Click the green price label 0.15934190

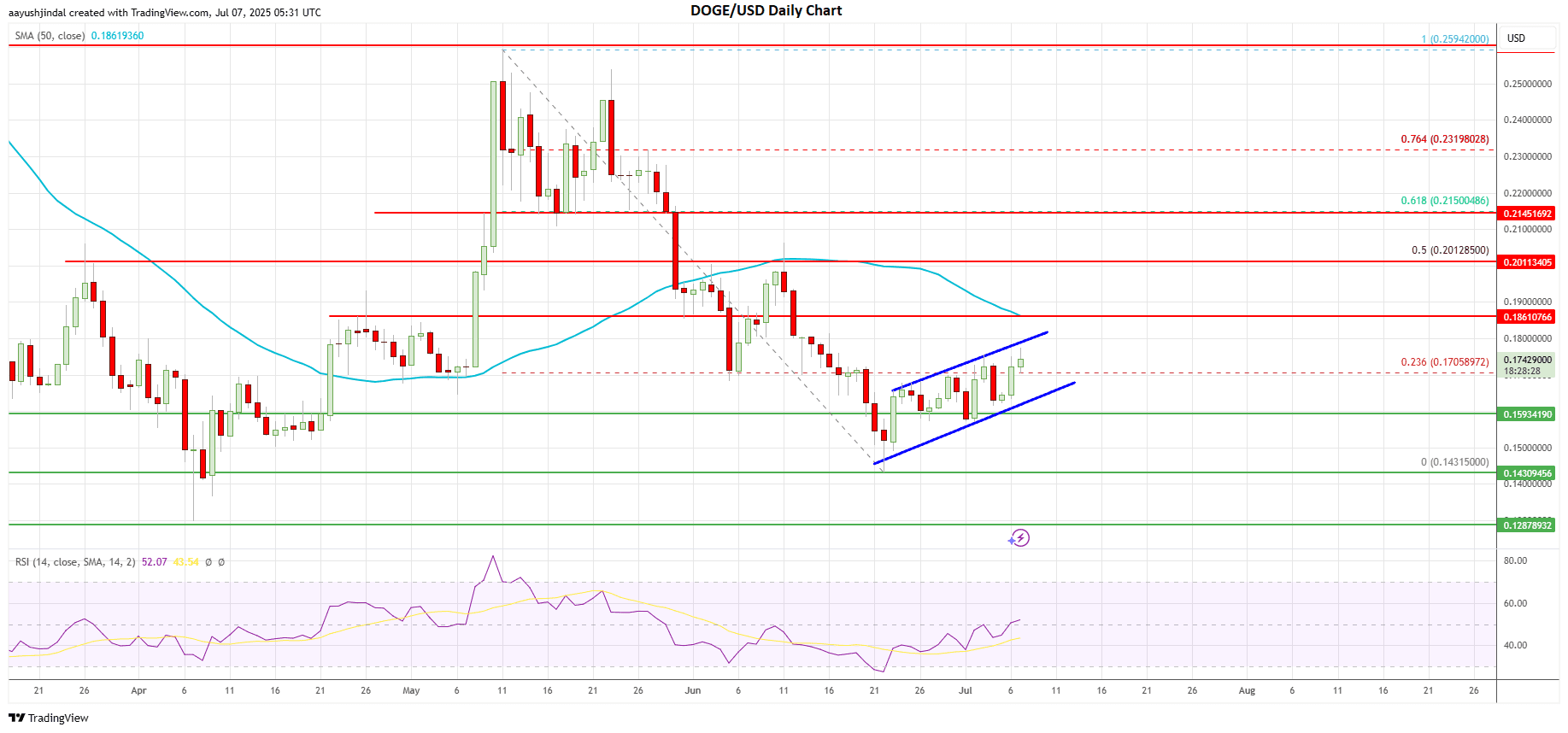click(1527, 414)
